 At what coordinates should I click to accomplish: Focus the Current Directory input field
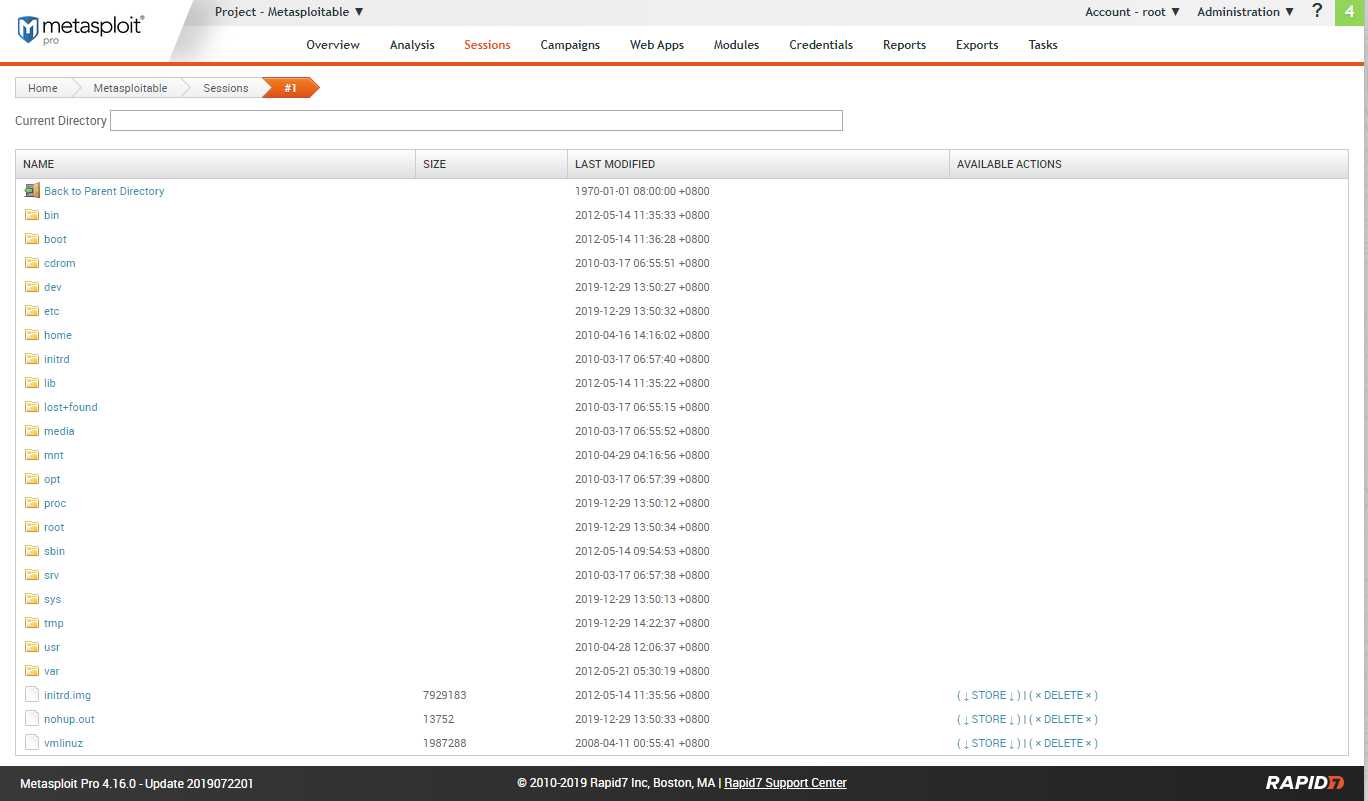(476, 121)
